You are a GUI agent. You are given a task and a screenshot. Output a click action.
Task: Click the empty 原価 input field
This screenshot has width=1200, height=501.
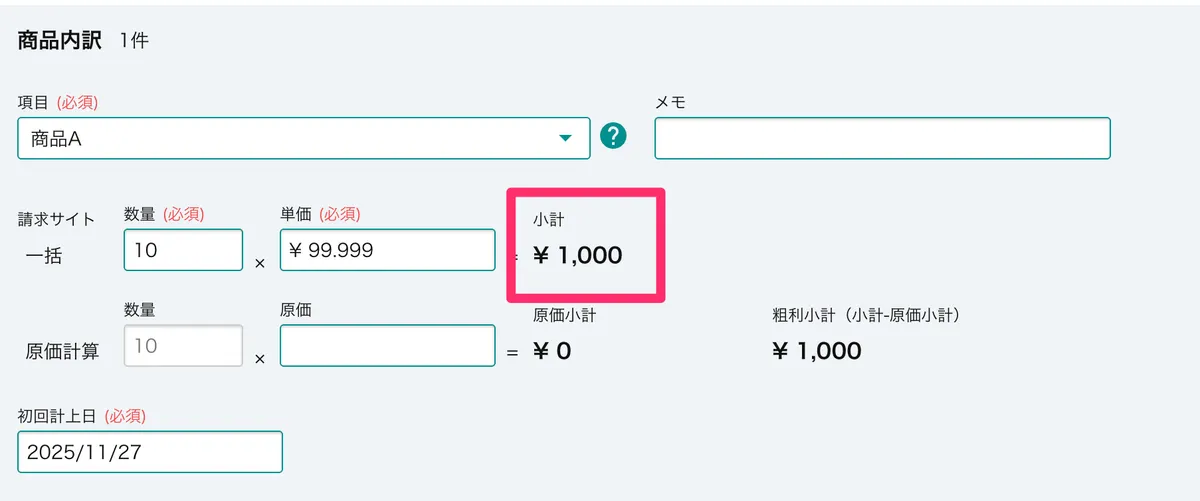pos(387,346)
